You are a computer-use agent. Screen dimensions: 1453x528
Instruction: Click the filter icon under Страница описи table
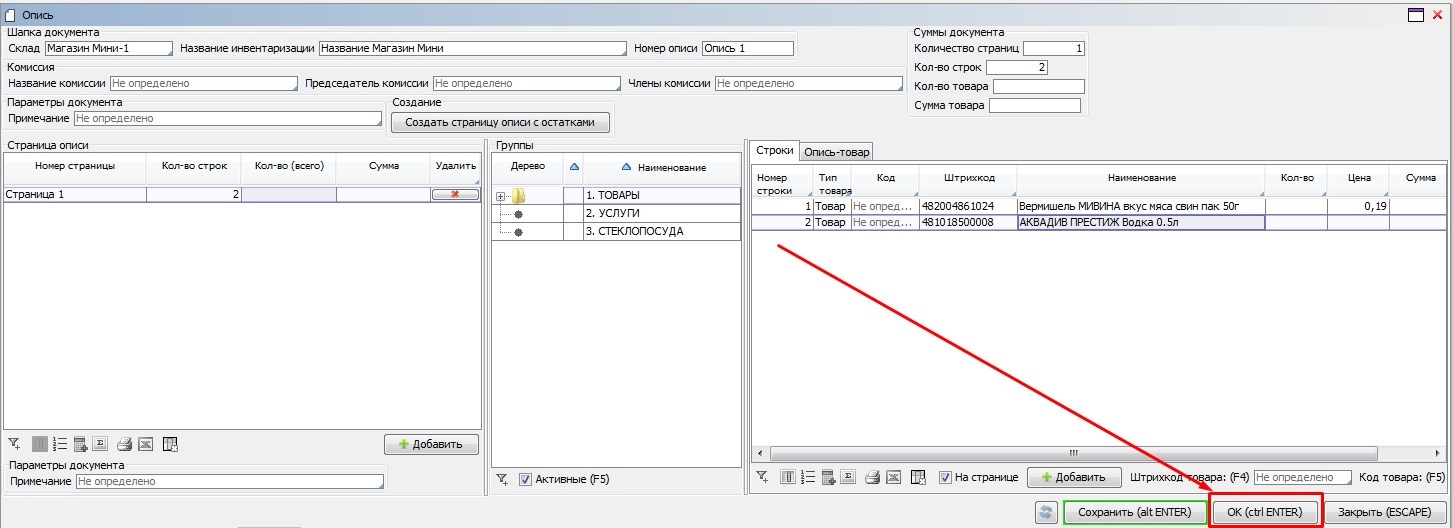click(x=13, y=444)
